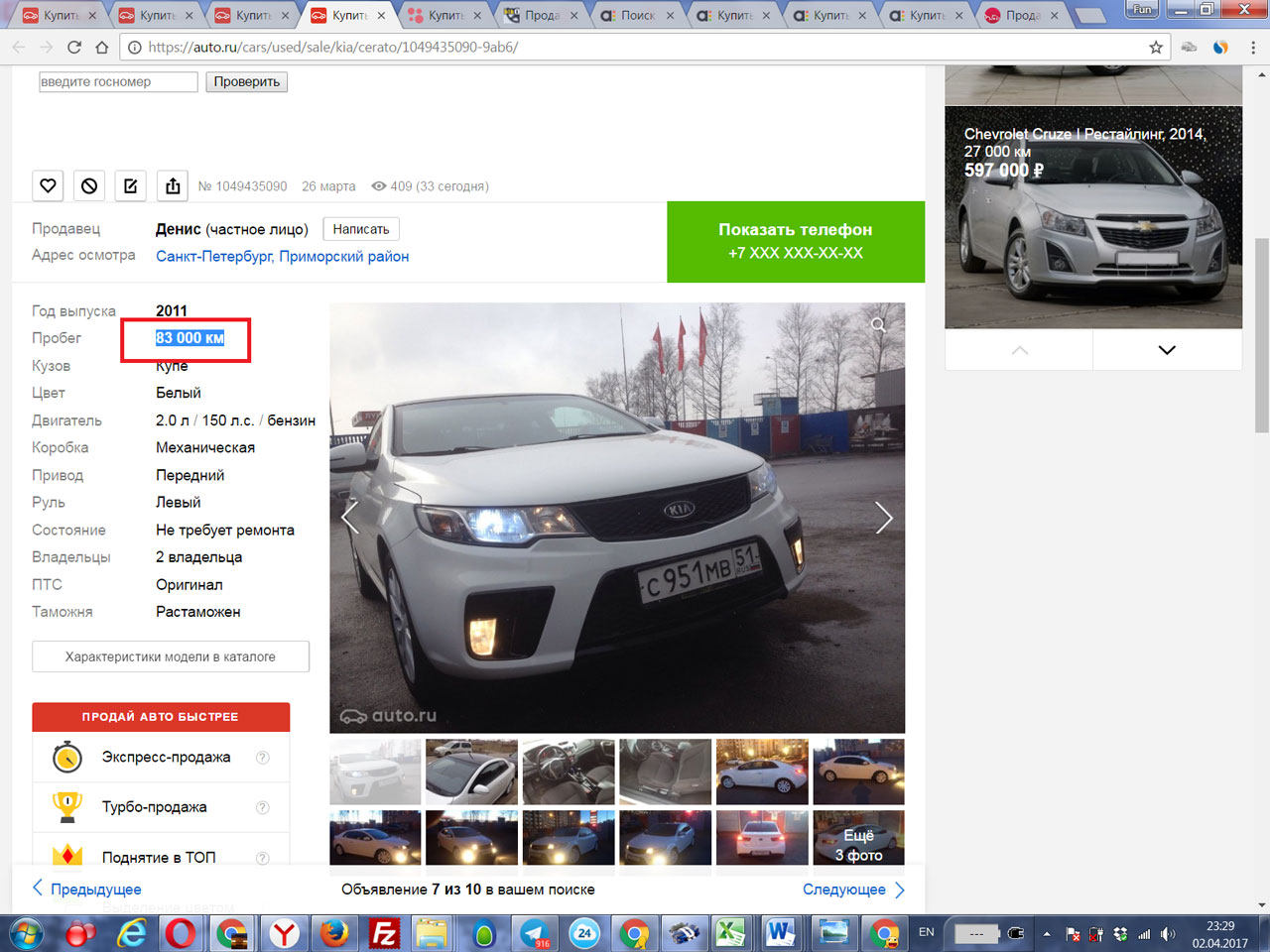Show hidden system tray icons arrow
The image size is (1270, 952).
coord(1046,933)
